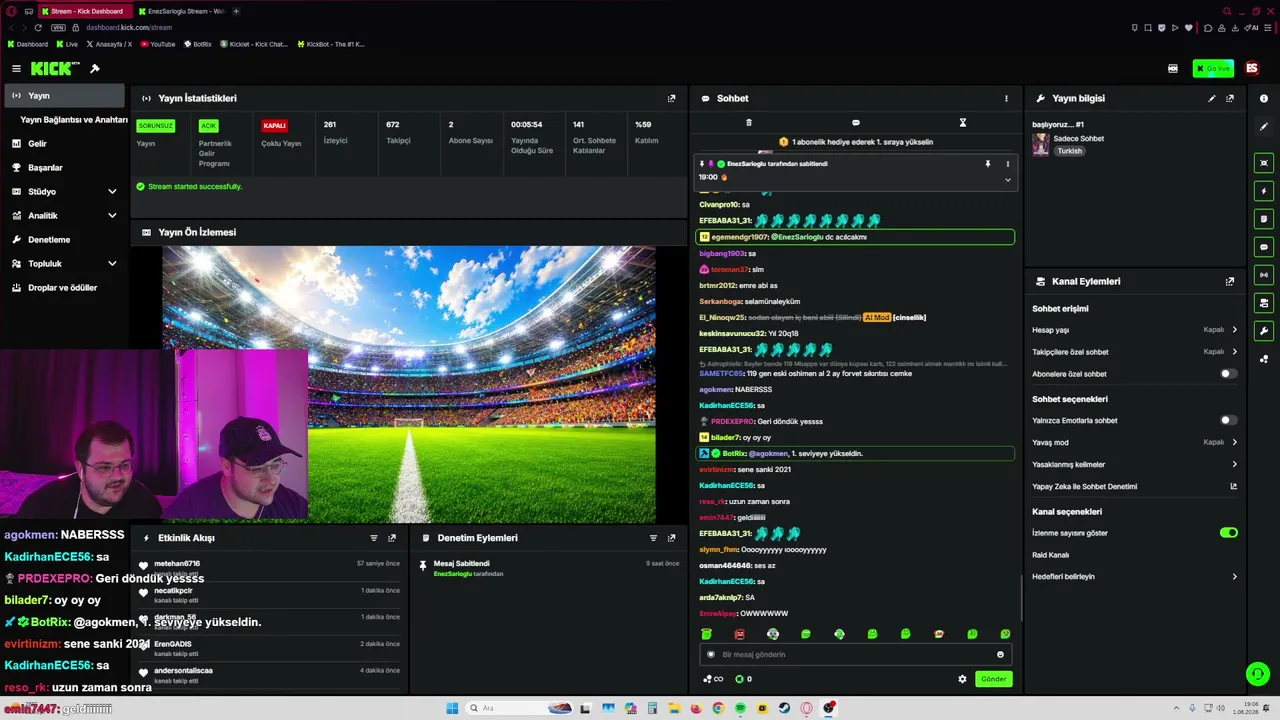Viewport: 1280px width, 720px height.
Task: Toggle Yalnızca Emotlarla sohbet switch
Action: pyautogui.click(x=1229, y=421)
